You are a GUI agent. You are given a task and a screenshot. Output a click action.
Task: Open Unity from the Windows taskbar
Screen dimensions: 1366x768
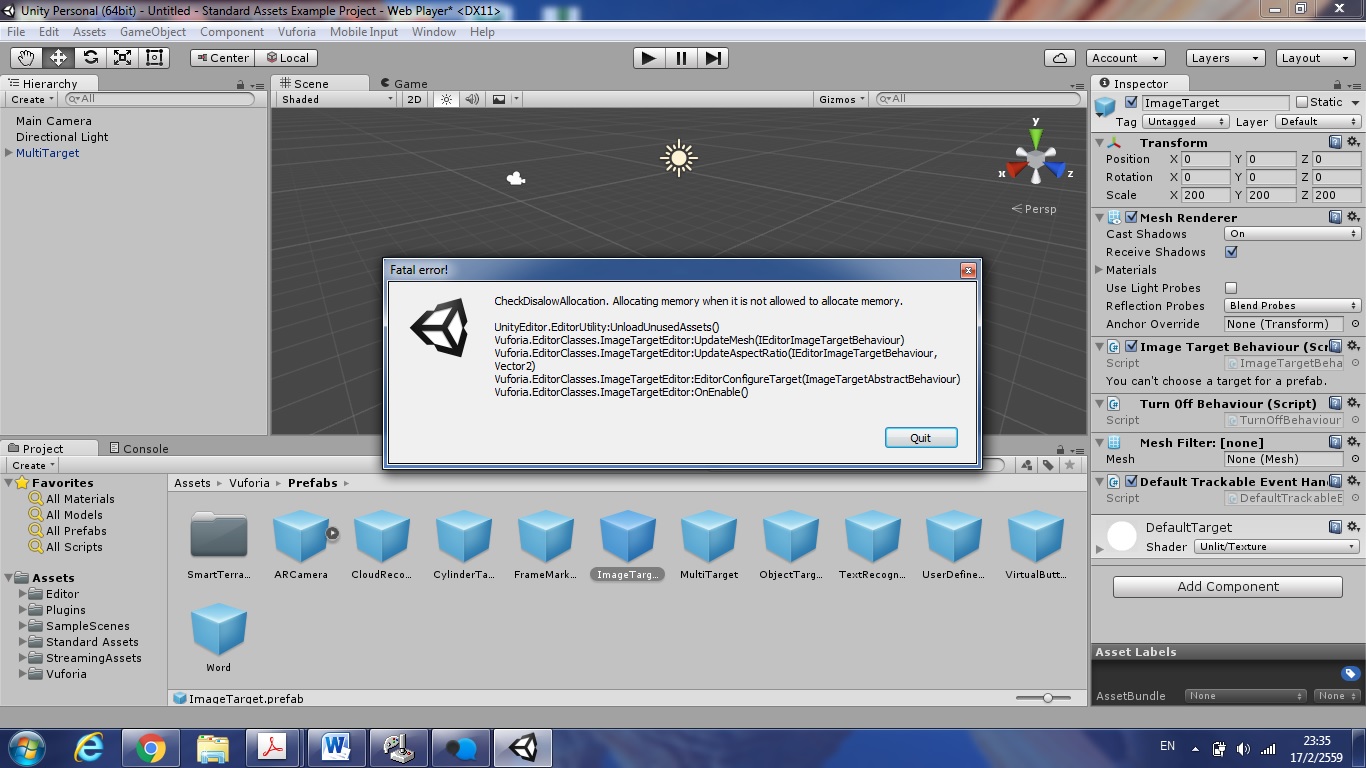523,747
